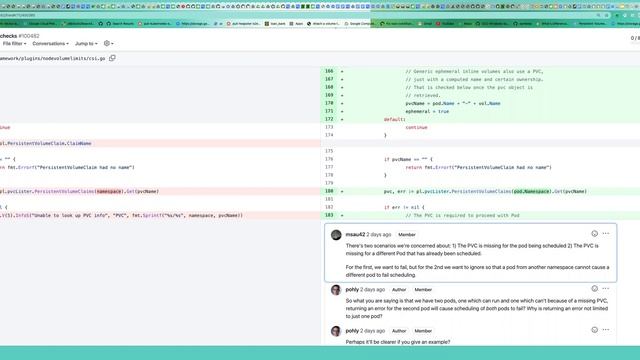Select line number 166 in the diff
640x360 pixels.
(329, 71)
